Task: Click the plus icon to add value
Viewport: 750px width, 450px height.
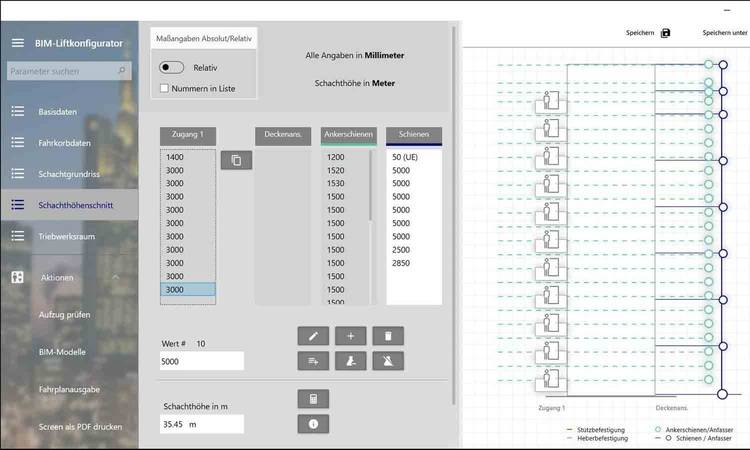Action: click(350, 336)
